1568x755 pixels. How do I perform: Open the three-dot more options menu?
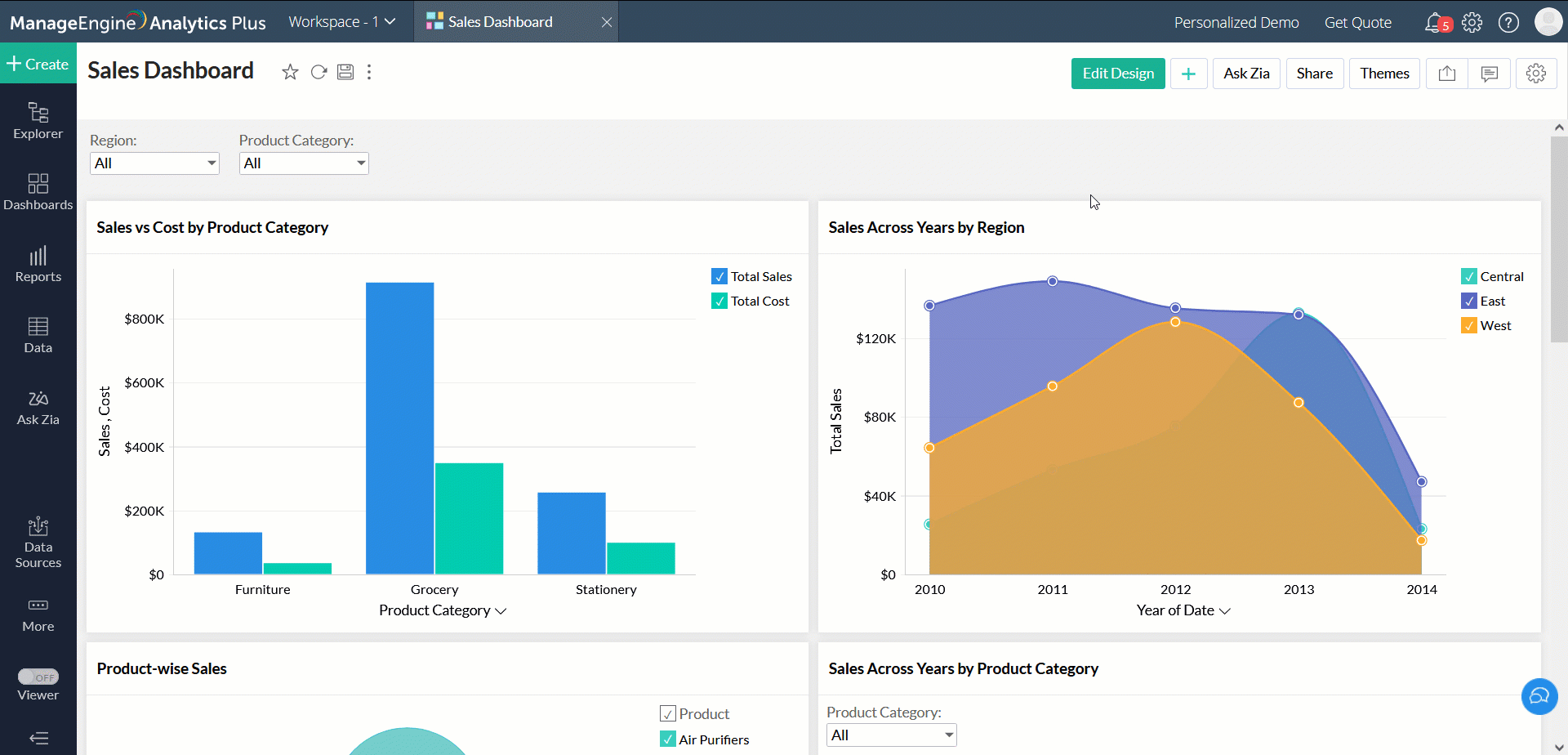click(369, 73)
